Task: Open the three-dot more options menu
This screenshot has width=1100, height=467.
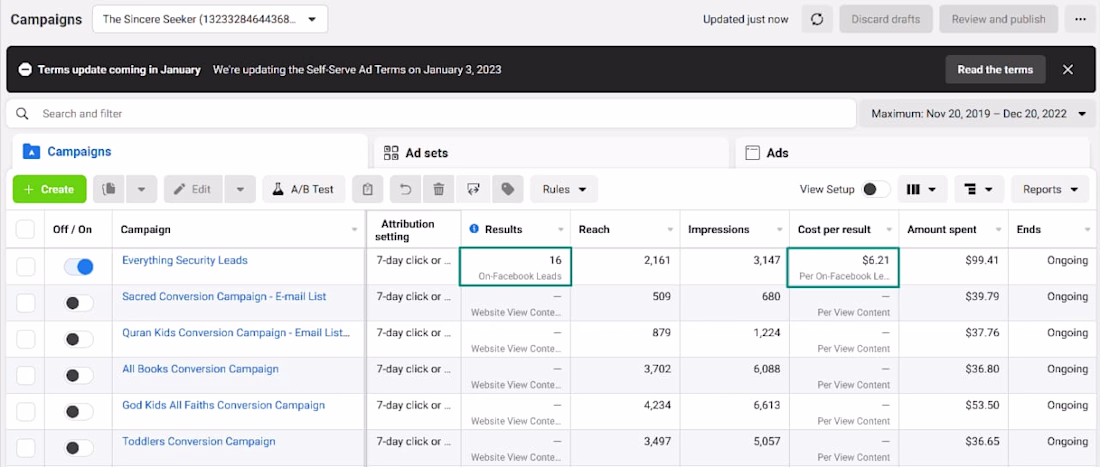Action: [1080, 19]
